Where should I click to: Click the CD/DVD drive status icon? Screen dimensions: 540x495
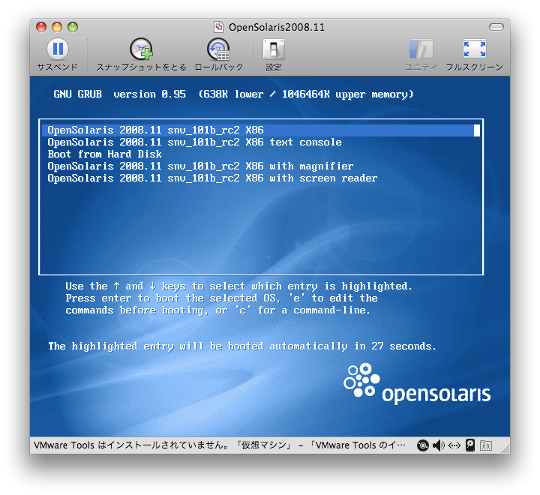(x=423, y=445)
